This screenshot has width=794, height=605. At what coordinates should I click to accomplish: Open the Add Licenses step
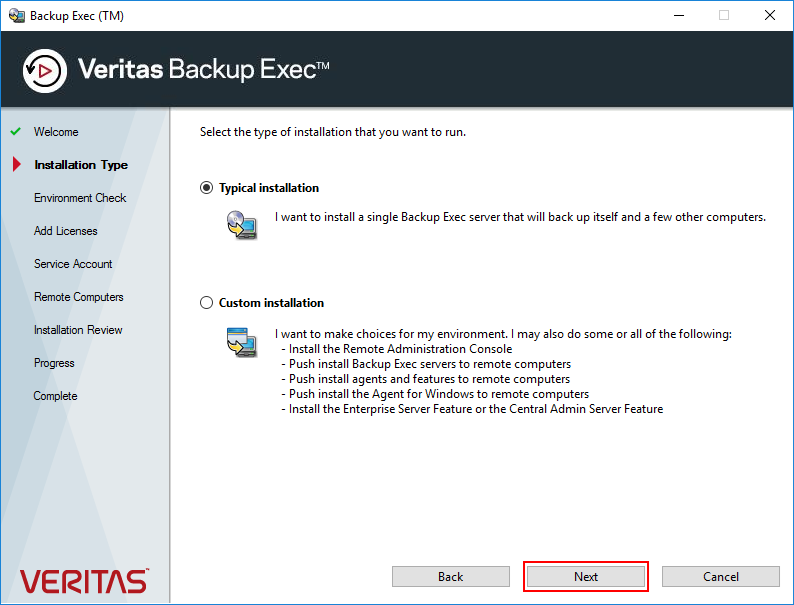point(66,231)
